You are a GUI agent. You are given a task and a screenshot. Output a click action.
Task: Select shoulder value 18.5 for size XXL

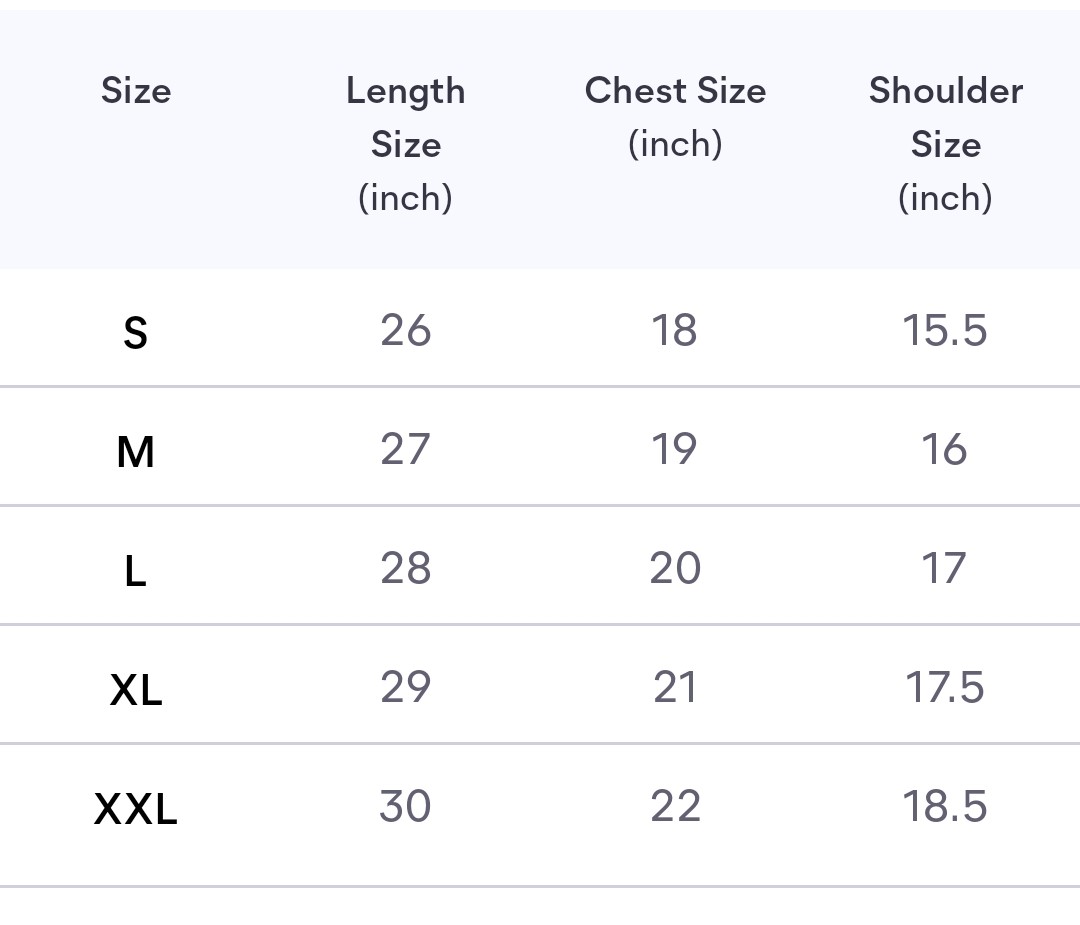tap(945, 806)
